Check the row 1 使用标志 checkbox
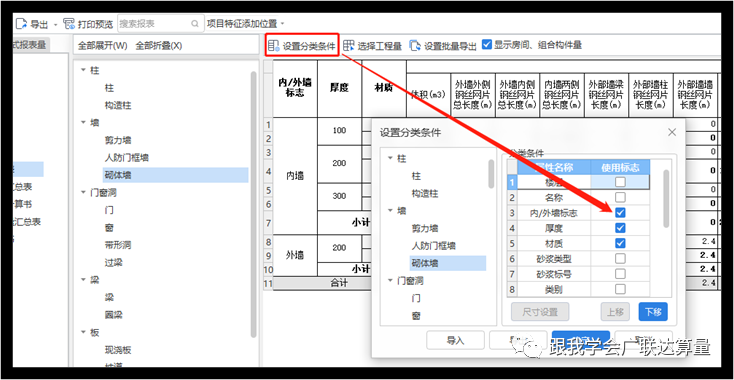This screenshot has width=734, height=380. pos(620,182)
